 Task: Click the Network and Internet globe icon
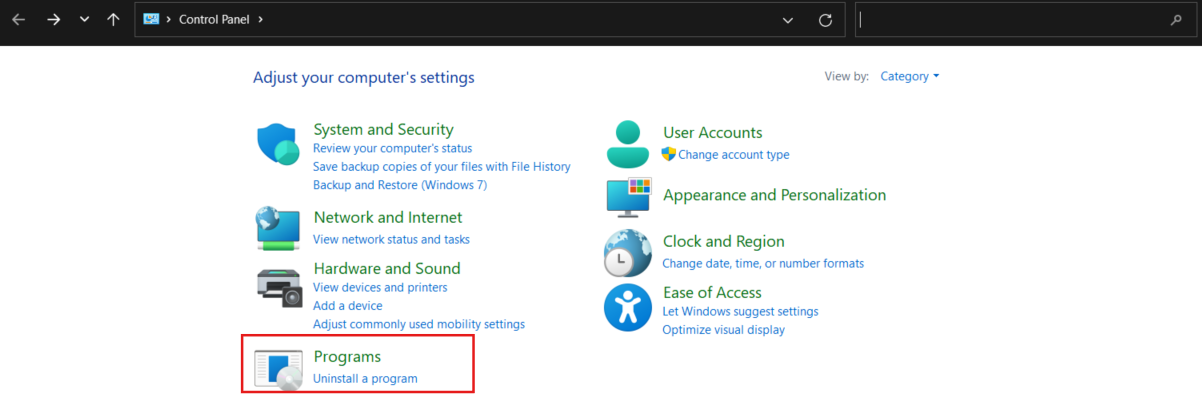tap(278, 228)
